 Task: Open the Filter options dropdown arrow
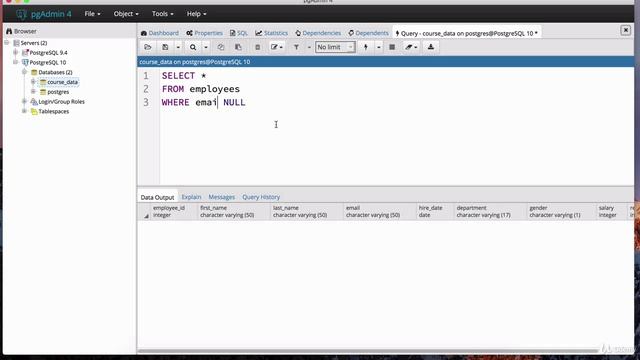point(309,47)
